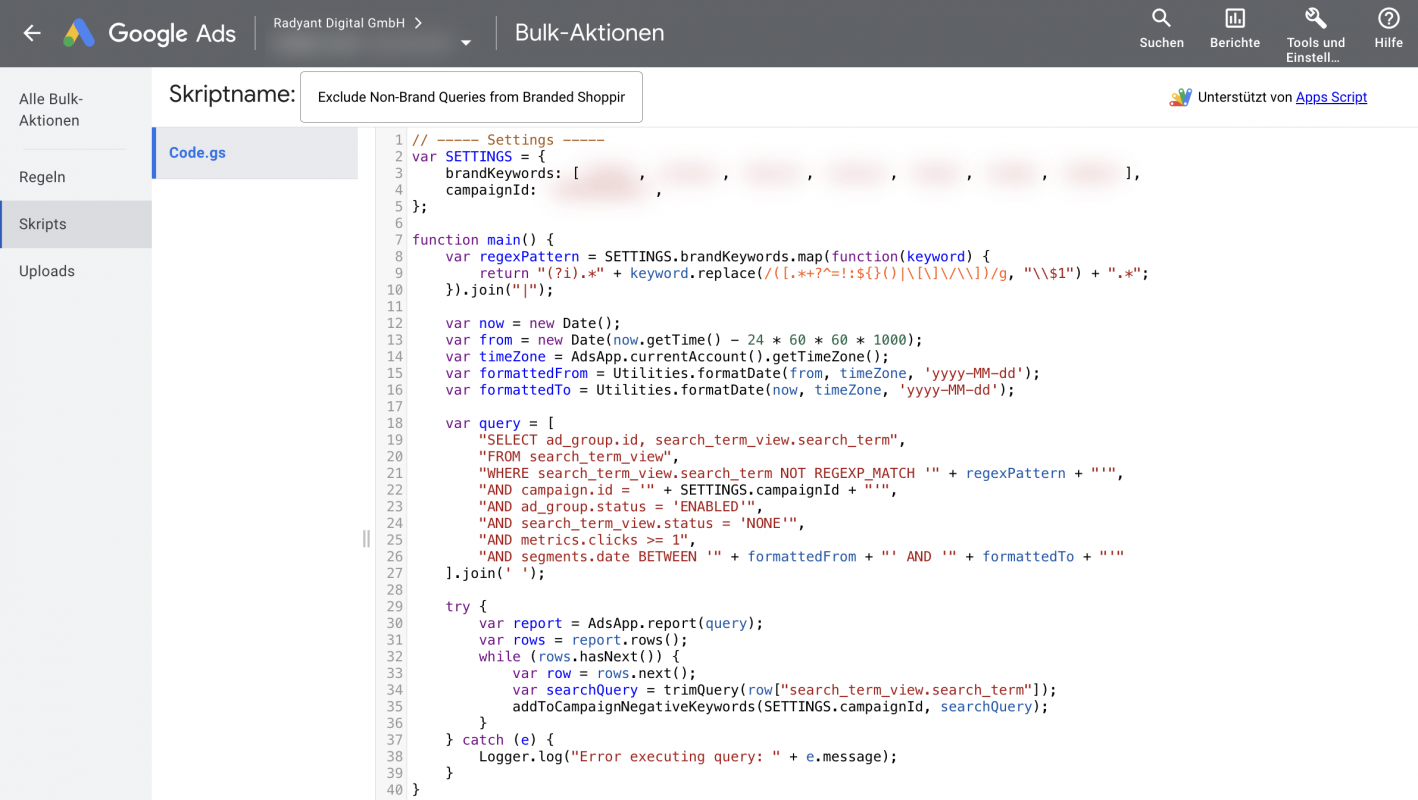
Task: Click the 'Skriptname:' label
Action: coord(232,94)
